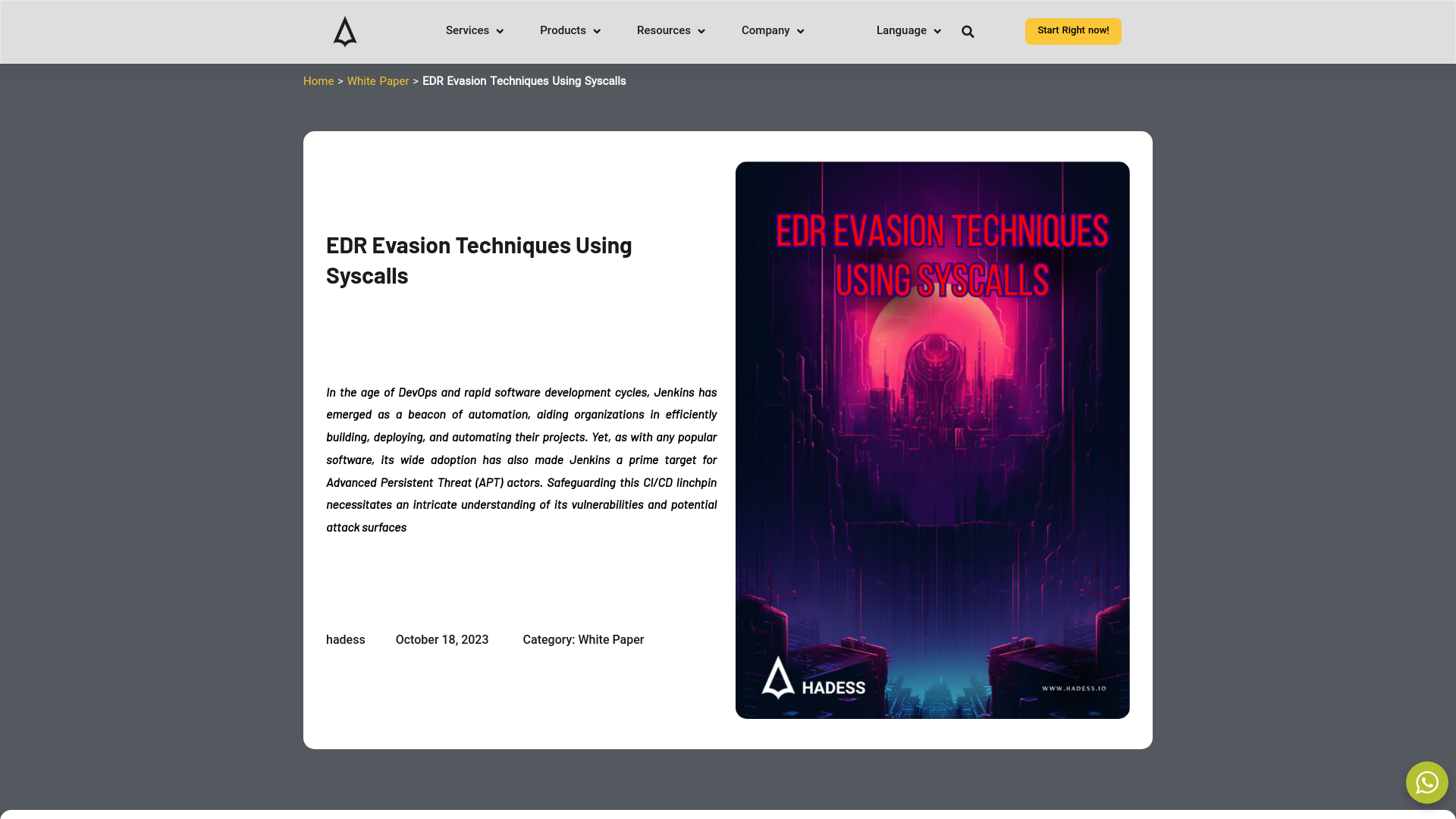Open the search icon
Screen dimensions: 1456x819
point(968,31)
